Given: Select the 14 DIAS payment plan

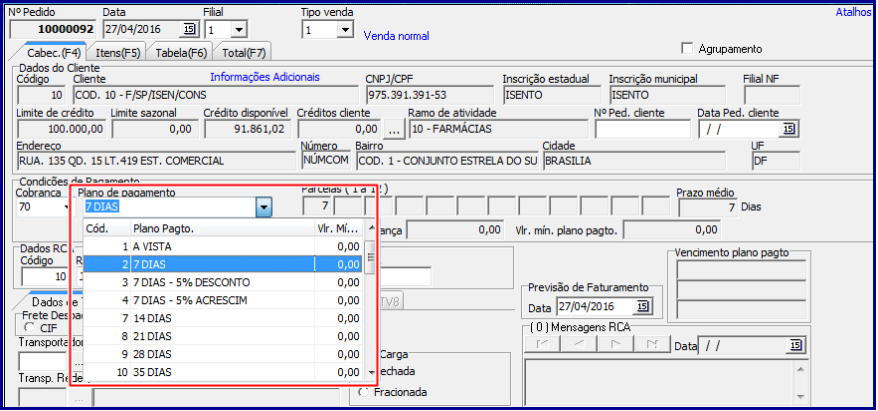Looking at the screenshot, I should tap(223, 318).
